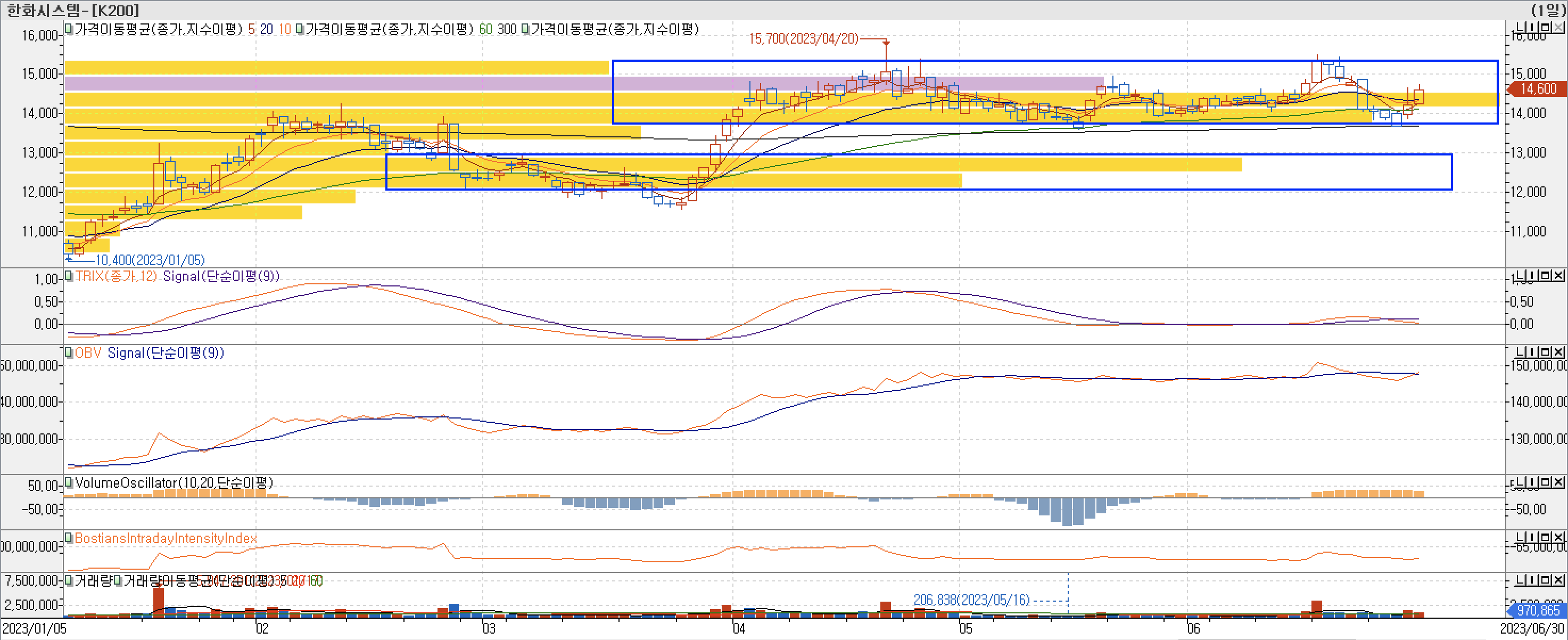Click the L-shaped icon on the 거래량 volume panel
Screen dimensions: 1568x640
click(x=1520, y=580)
